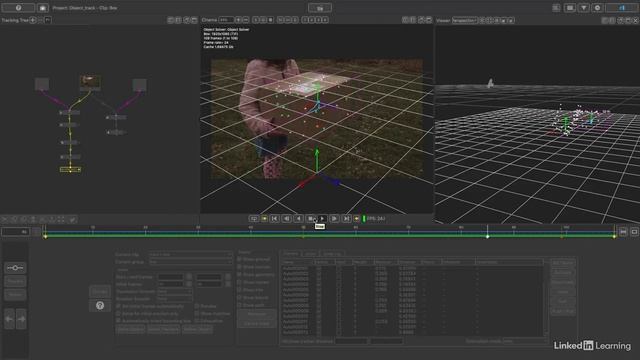Toggle the Exhaustive checkbox

pos(197,321)
